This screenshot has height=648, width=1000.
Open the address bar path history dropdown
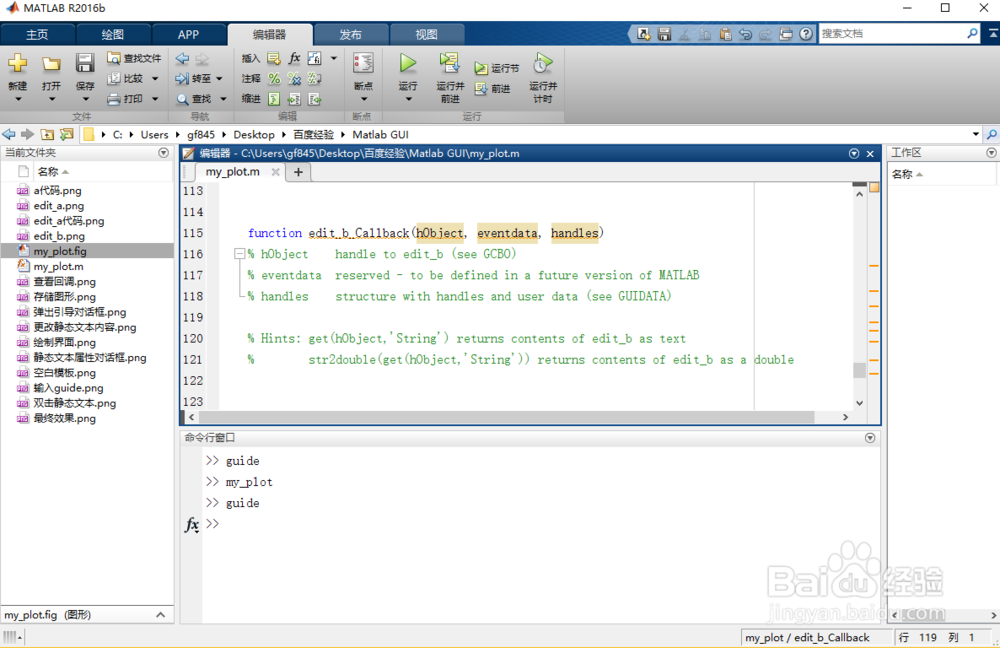click(975, 135)
